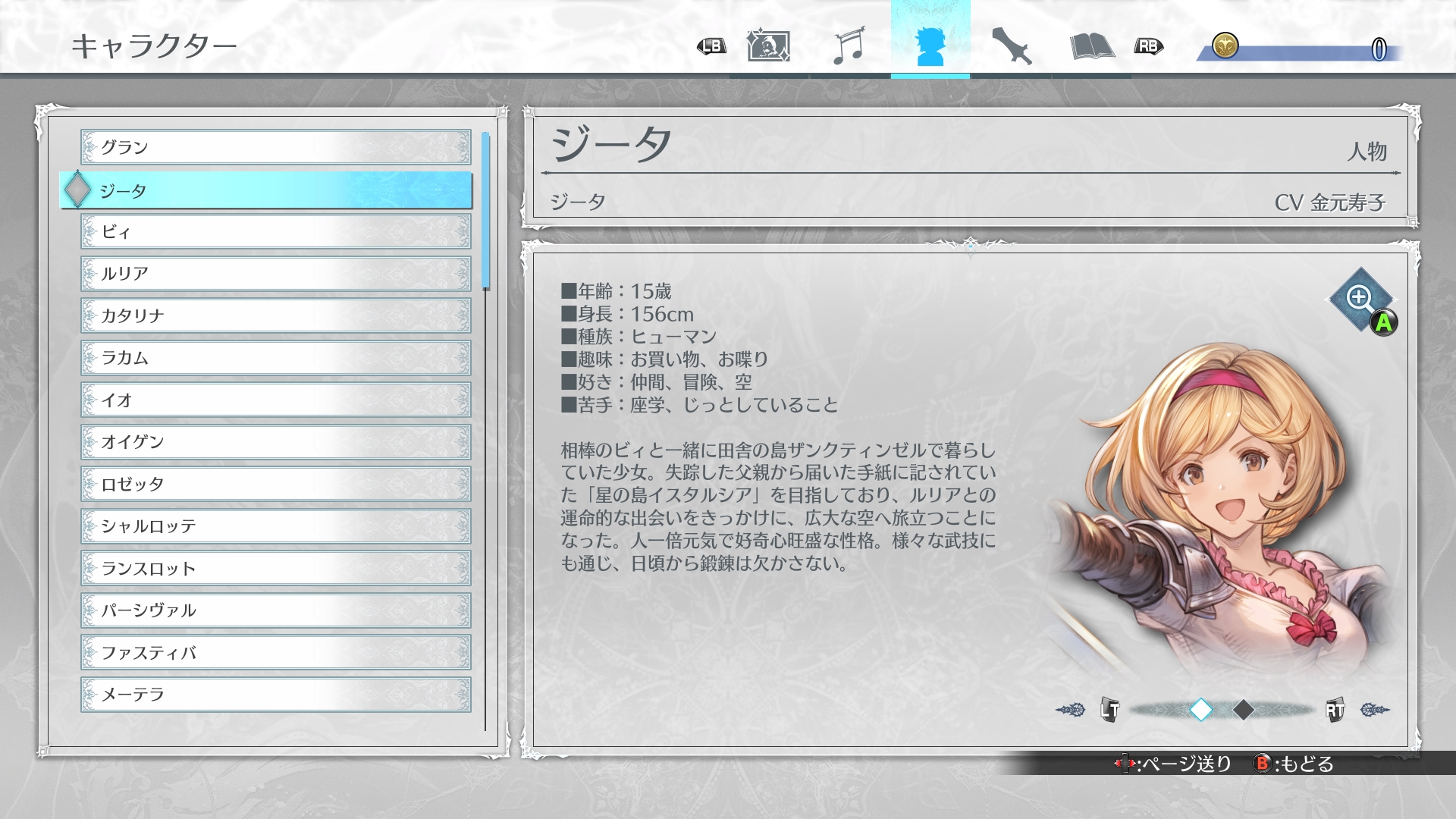Choose カタリナ from the character list
The width and height of the screenshot is (1456, 819).
coord(276,315)
